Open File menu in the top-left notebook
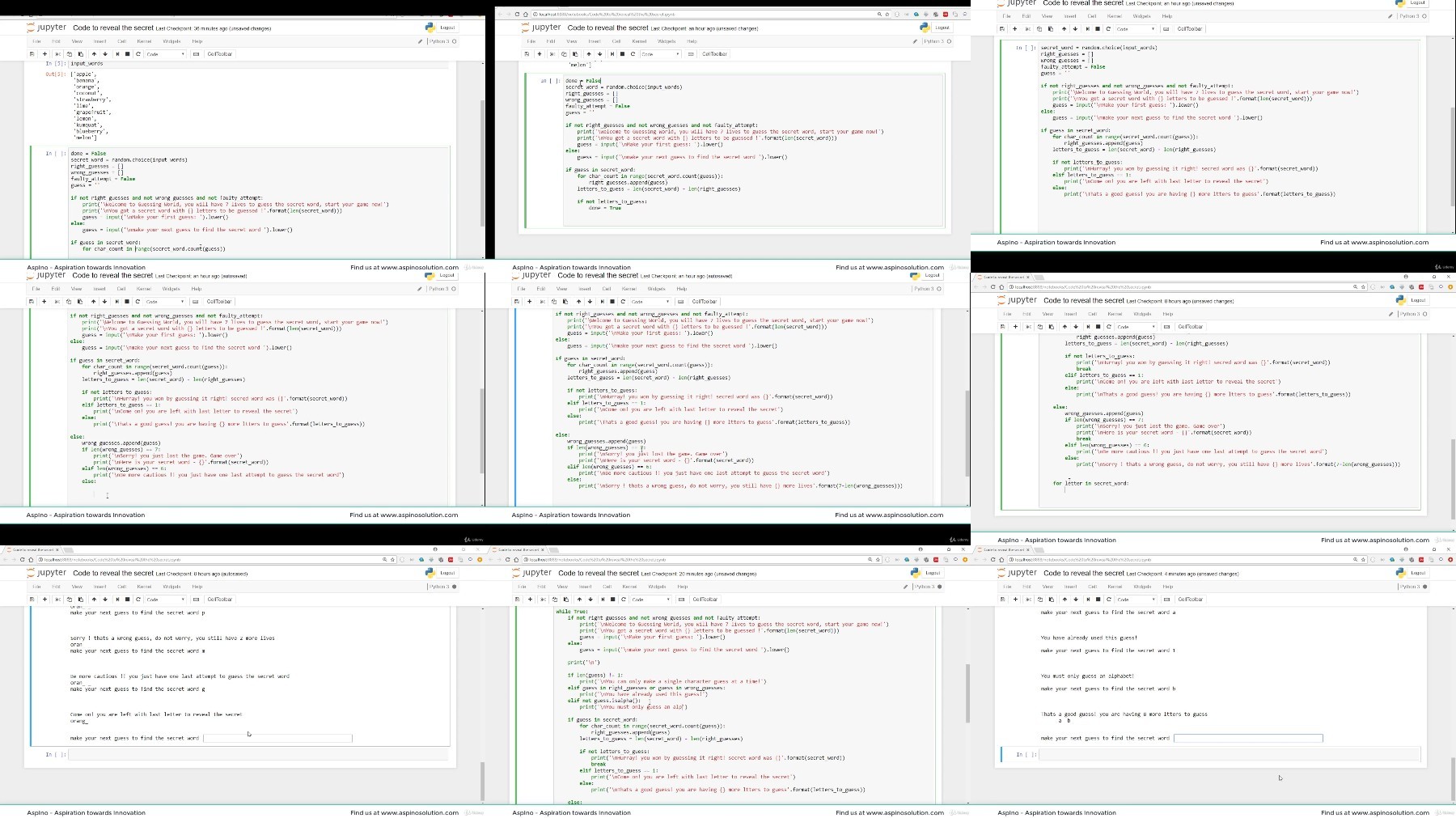Image resolution: width=1456 pixels, height=818 pixels. coord(36,41)
